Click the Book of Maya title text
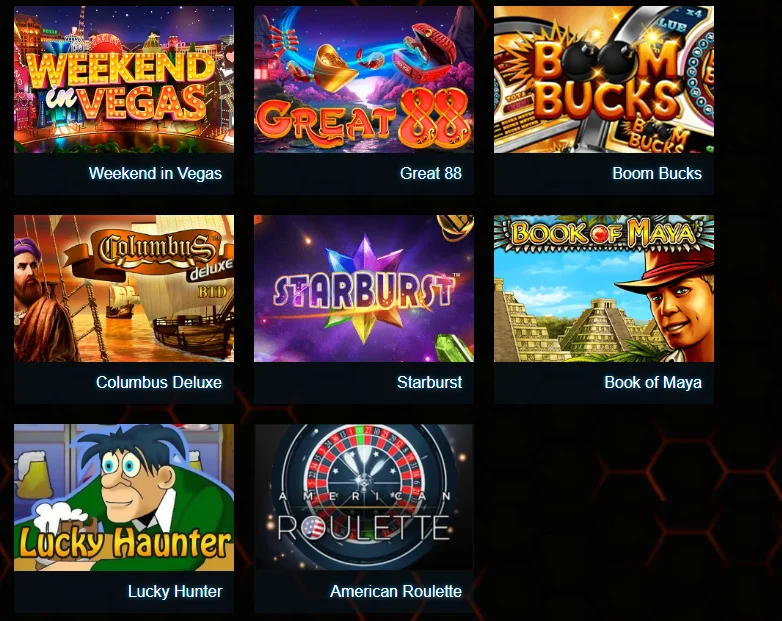 pyautogui.click(x=653, y=383)
